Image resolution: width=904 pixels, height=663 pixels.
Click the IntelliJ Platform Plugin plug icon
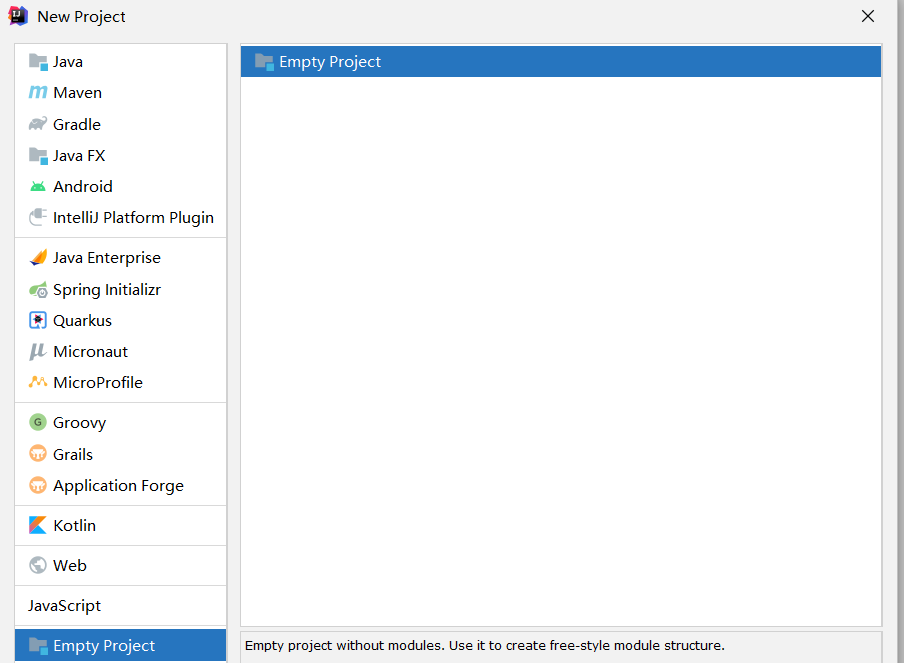click(38, 217)
